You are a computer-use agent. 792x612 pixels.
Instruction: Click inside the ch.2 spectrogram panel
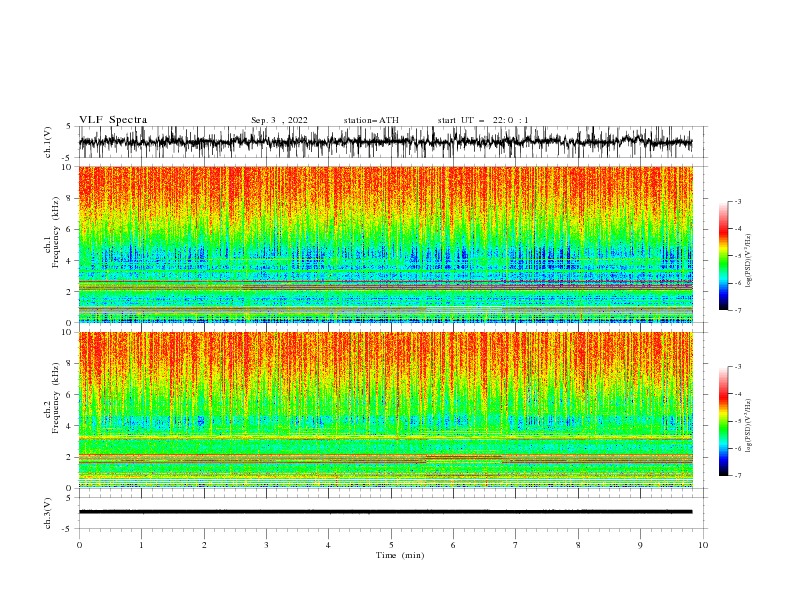(385, 410)
